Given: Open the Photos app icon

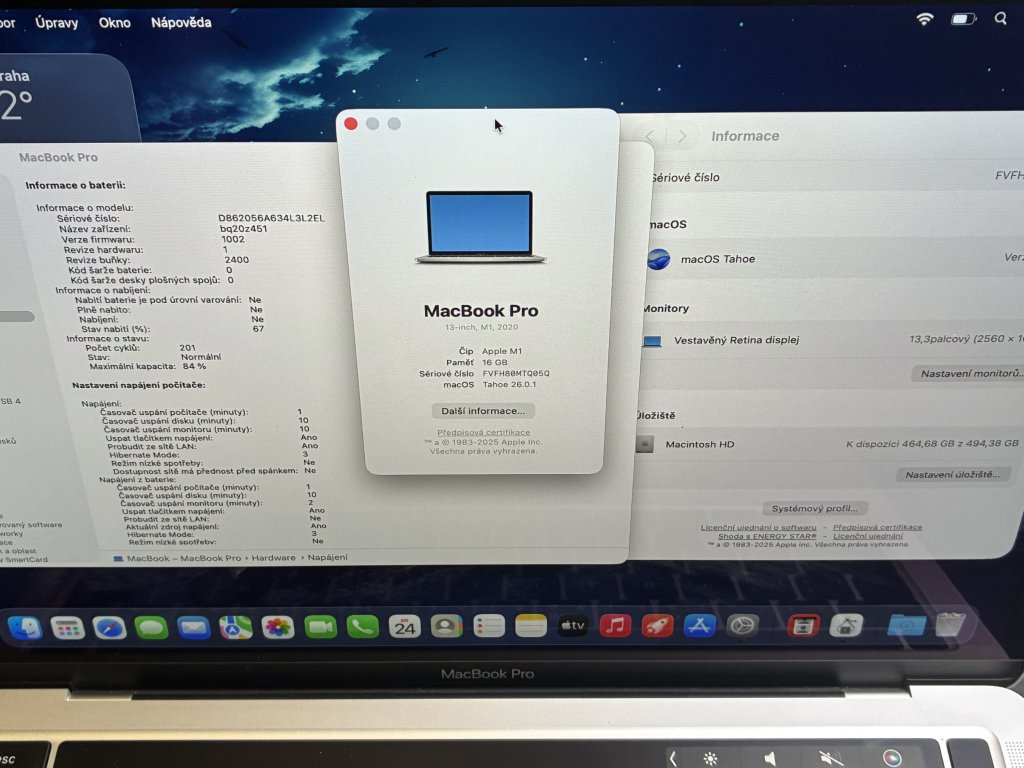Looking at the screenshot, I should pyautogui.click(x=277, y=627).
